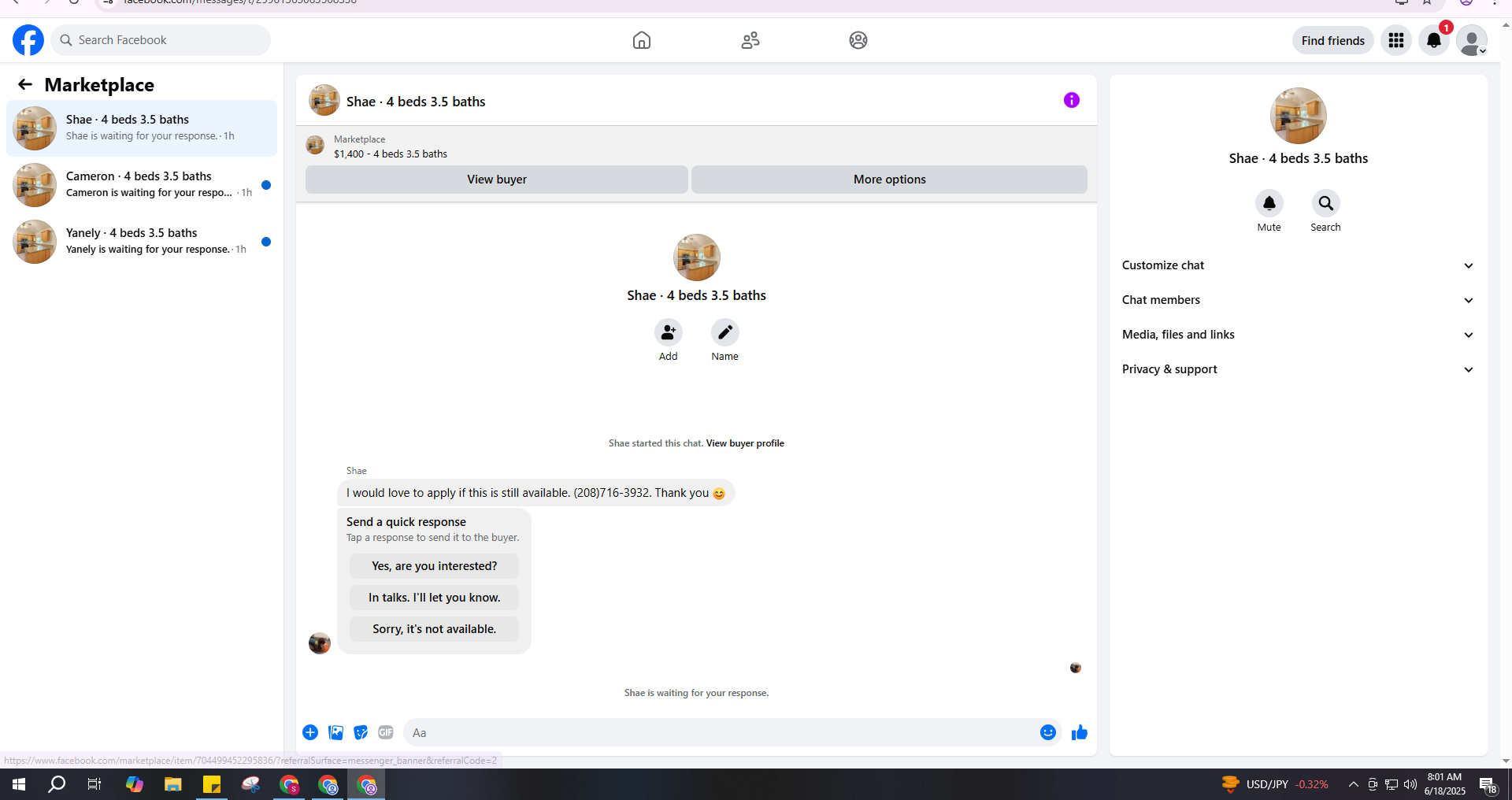Open the volume control in system tray

coord(1410,784)
